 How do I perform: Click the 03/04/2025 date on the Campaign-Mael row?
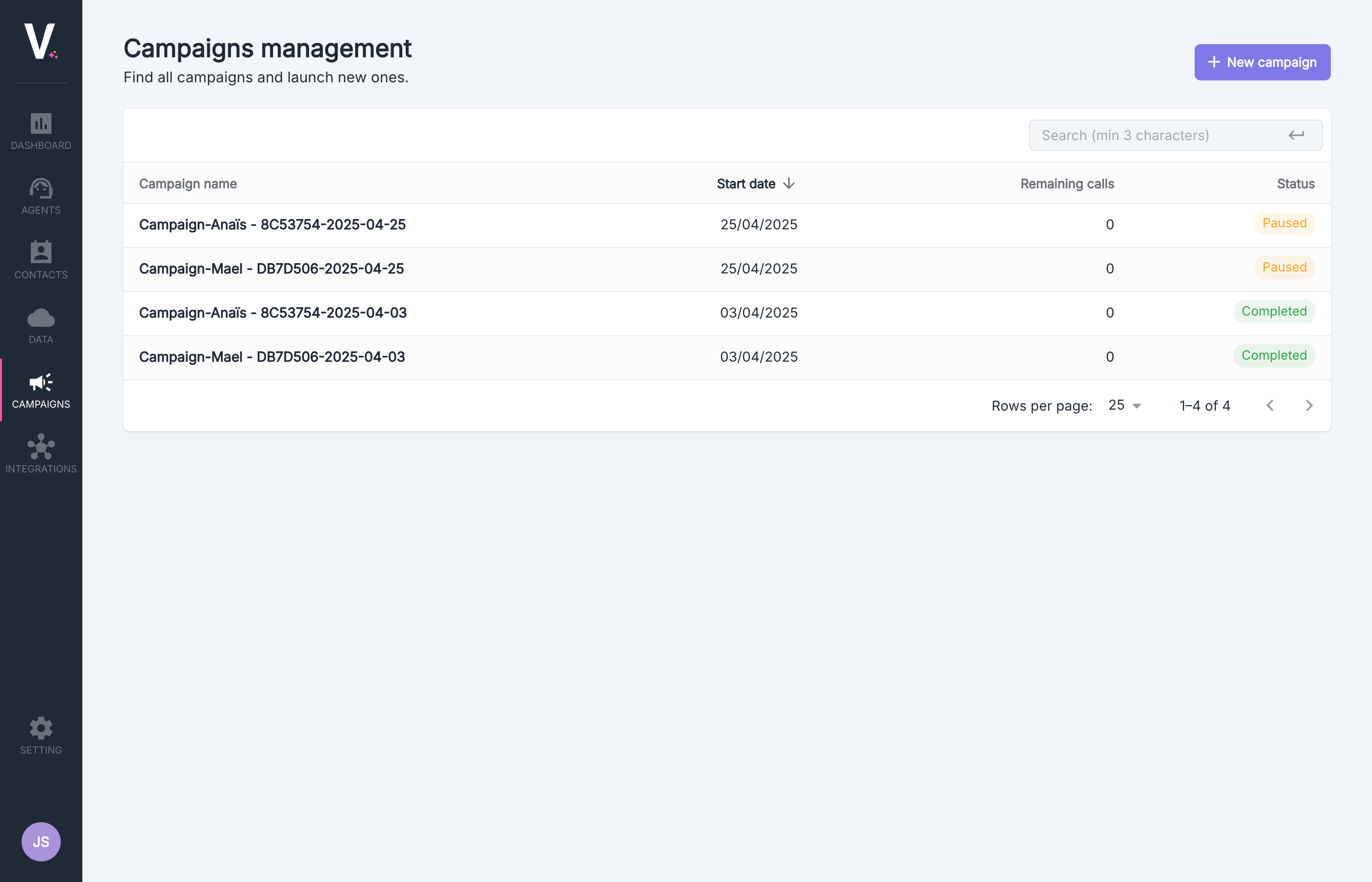758,357
